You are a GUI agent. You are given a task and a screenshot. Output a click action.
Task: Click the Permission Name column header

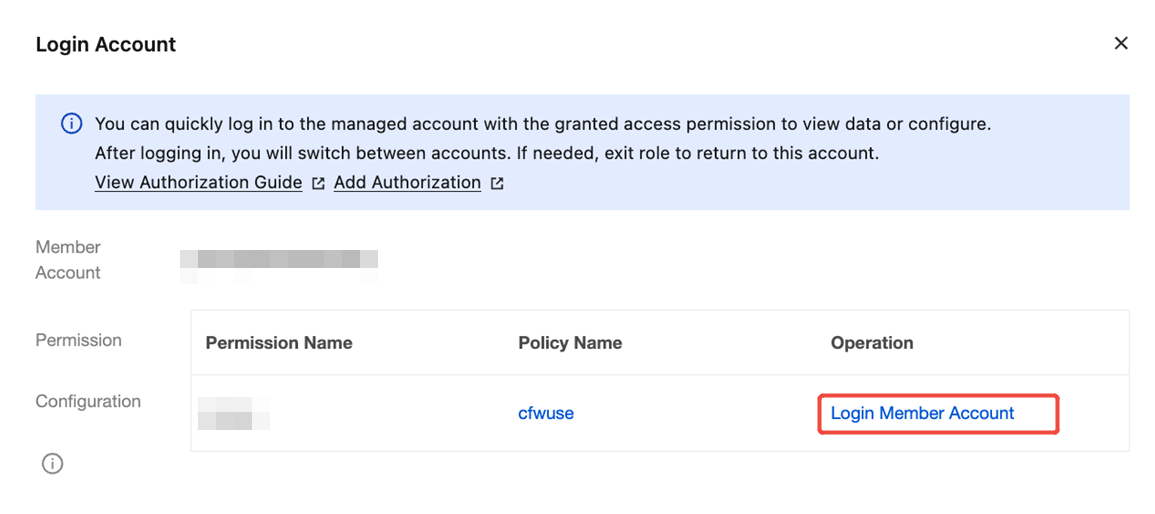(x=278, y=342)
